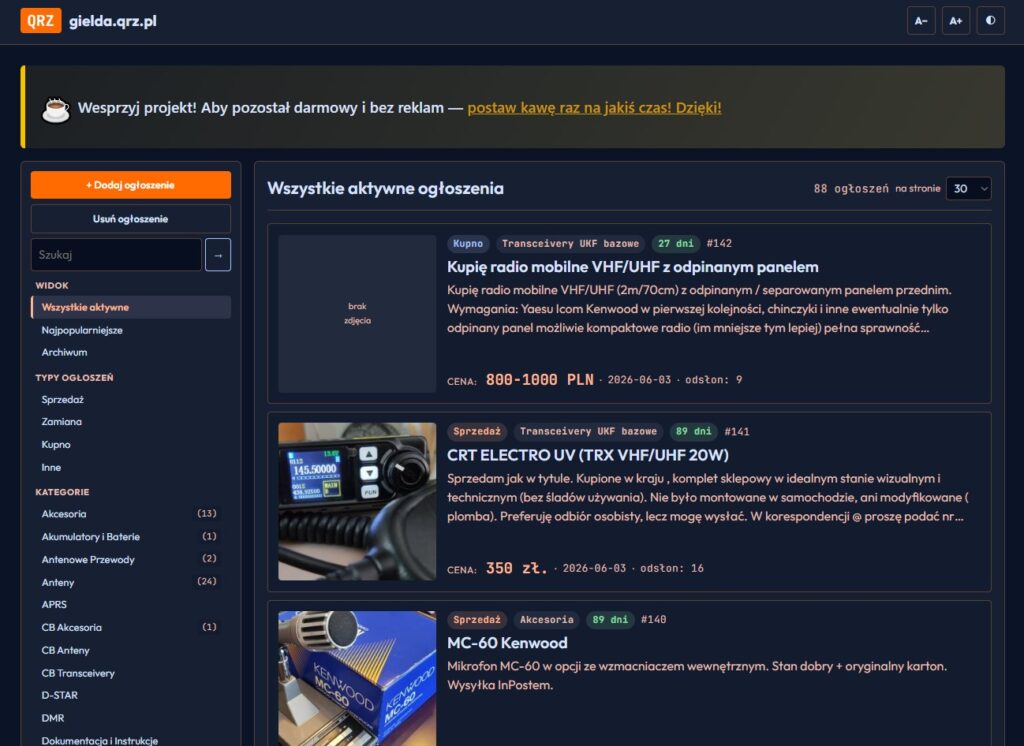
Task: Submit search with arrow button
Action: click(x=218, y=255)
